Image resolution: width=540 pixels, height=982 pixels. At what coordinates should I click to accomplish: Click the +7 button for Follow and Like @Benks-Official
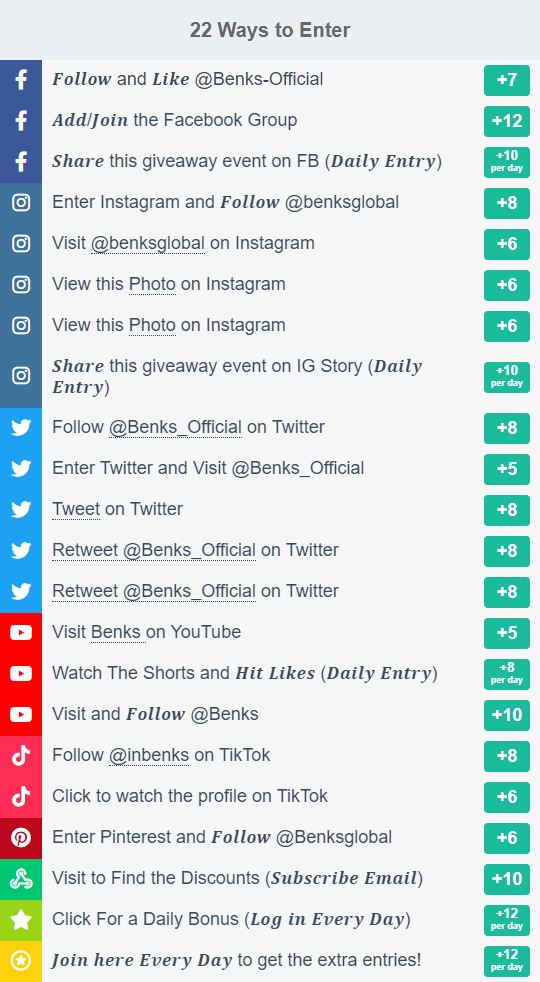[x=507, y=80]
